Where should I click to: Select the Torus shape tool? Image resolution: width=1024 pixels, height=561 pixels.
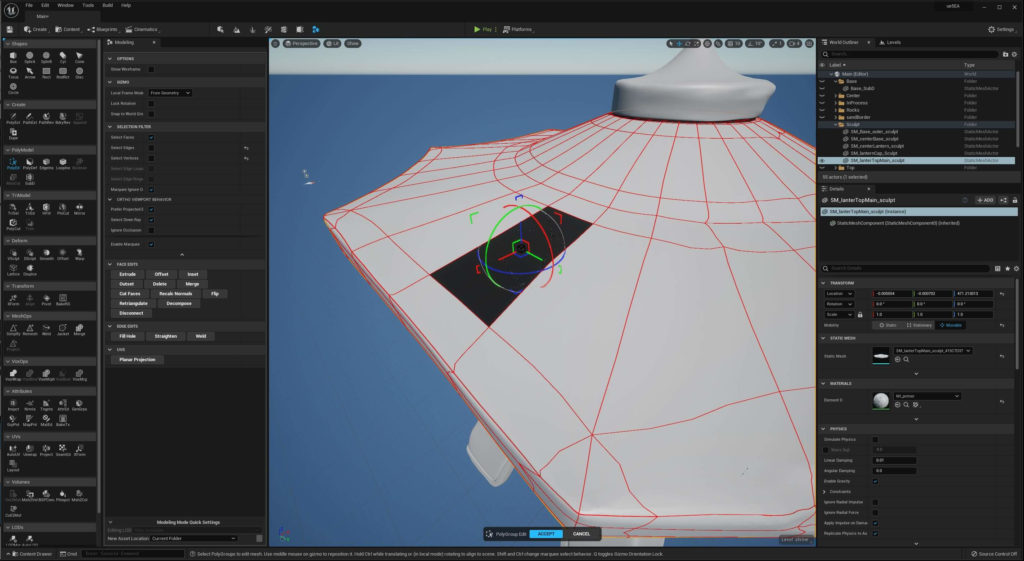(x=13, y=72)
